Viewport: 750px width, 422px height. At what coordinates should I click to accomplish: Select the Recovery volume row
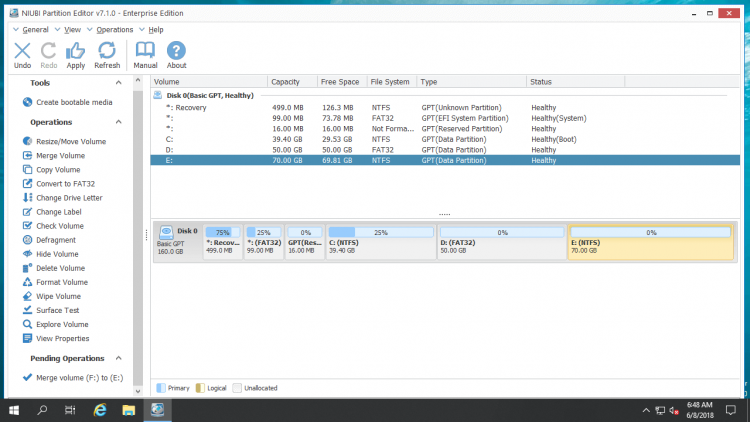tap(445, 108)
